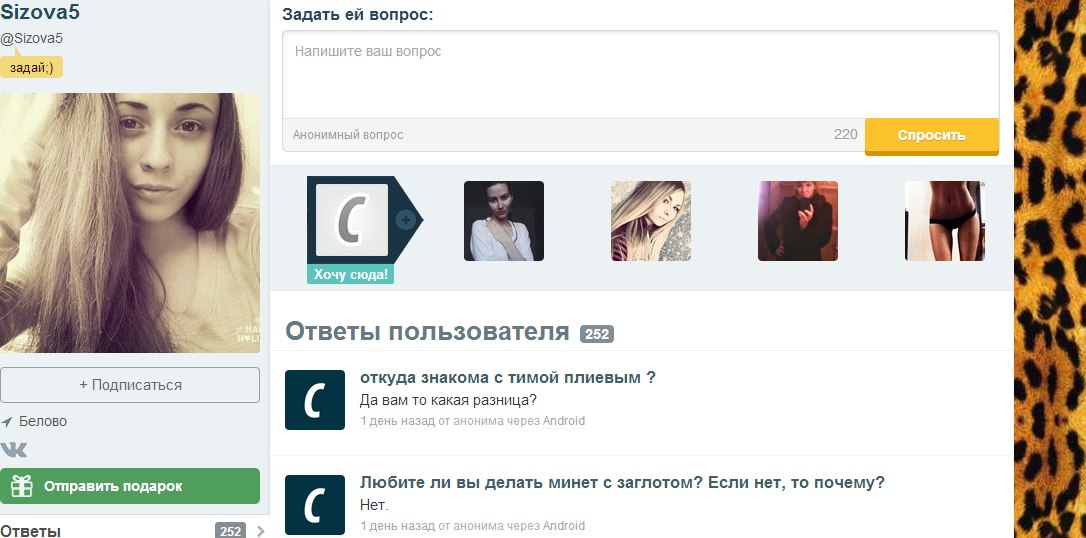Expand Ответы section via sidebar chevron
The height and width of the screenshot is (538, 1086).
(x=260, y=531)
